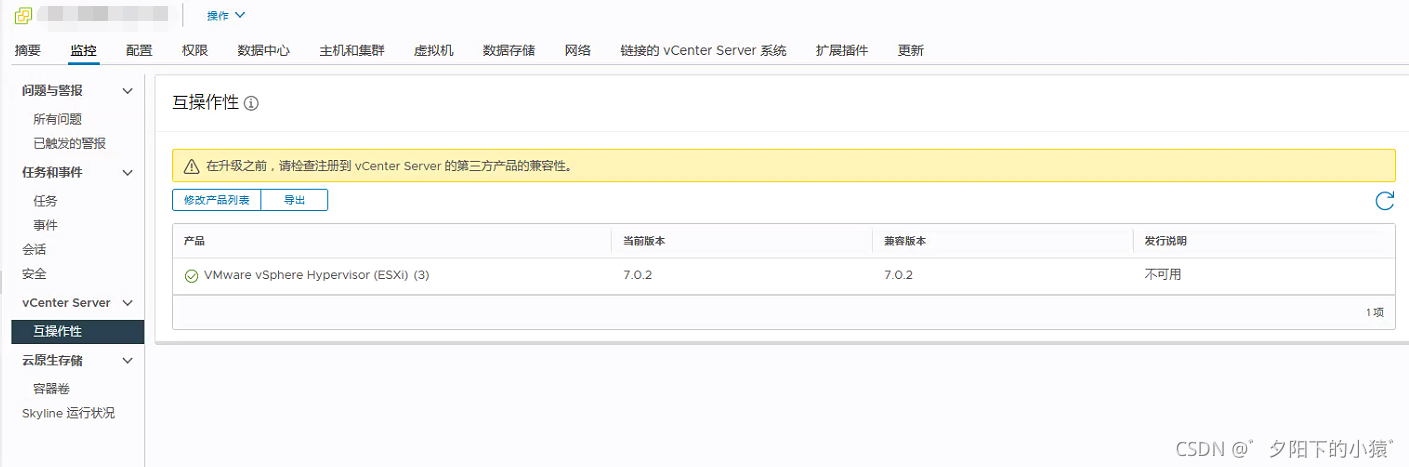Sort by the 当前版本 column header
Viewport: 1409px width, 467px height.
tap(645, 241)
